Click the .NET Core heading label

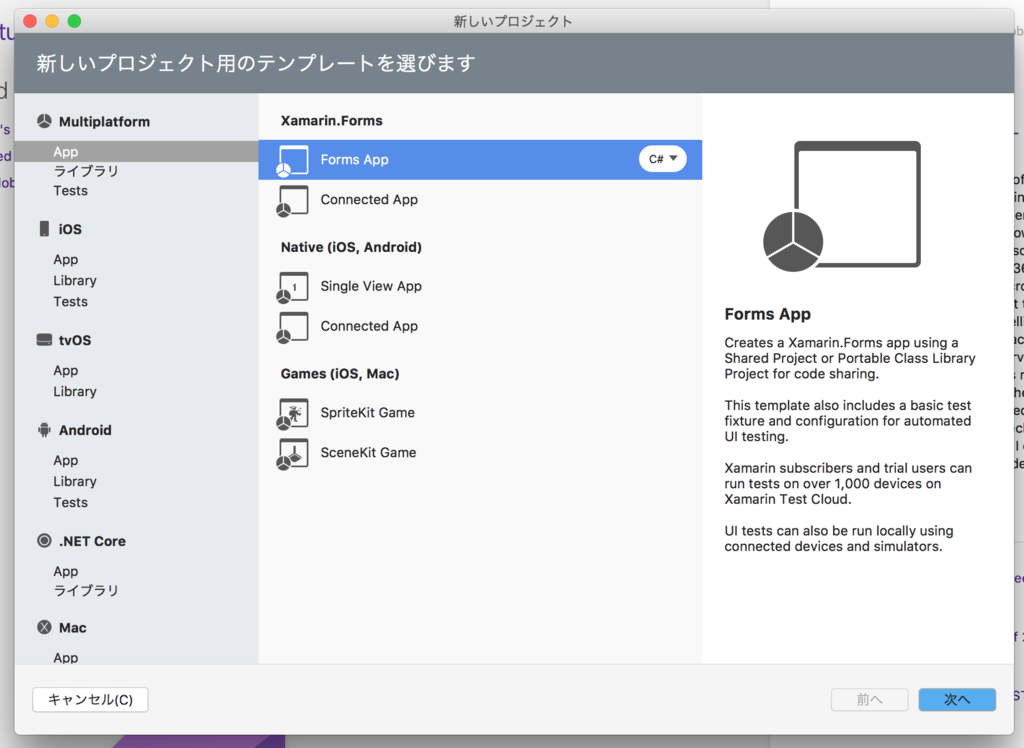(92, 542)
